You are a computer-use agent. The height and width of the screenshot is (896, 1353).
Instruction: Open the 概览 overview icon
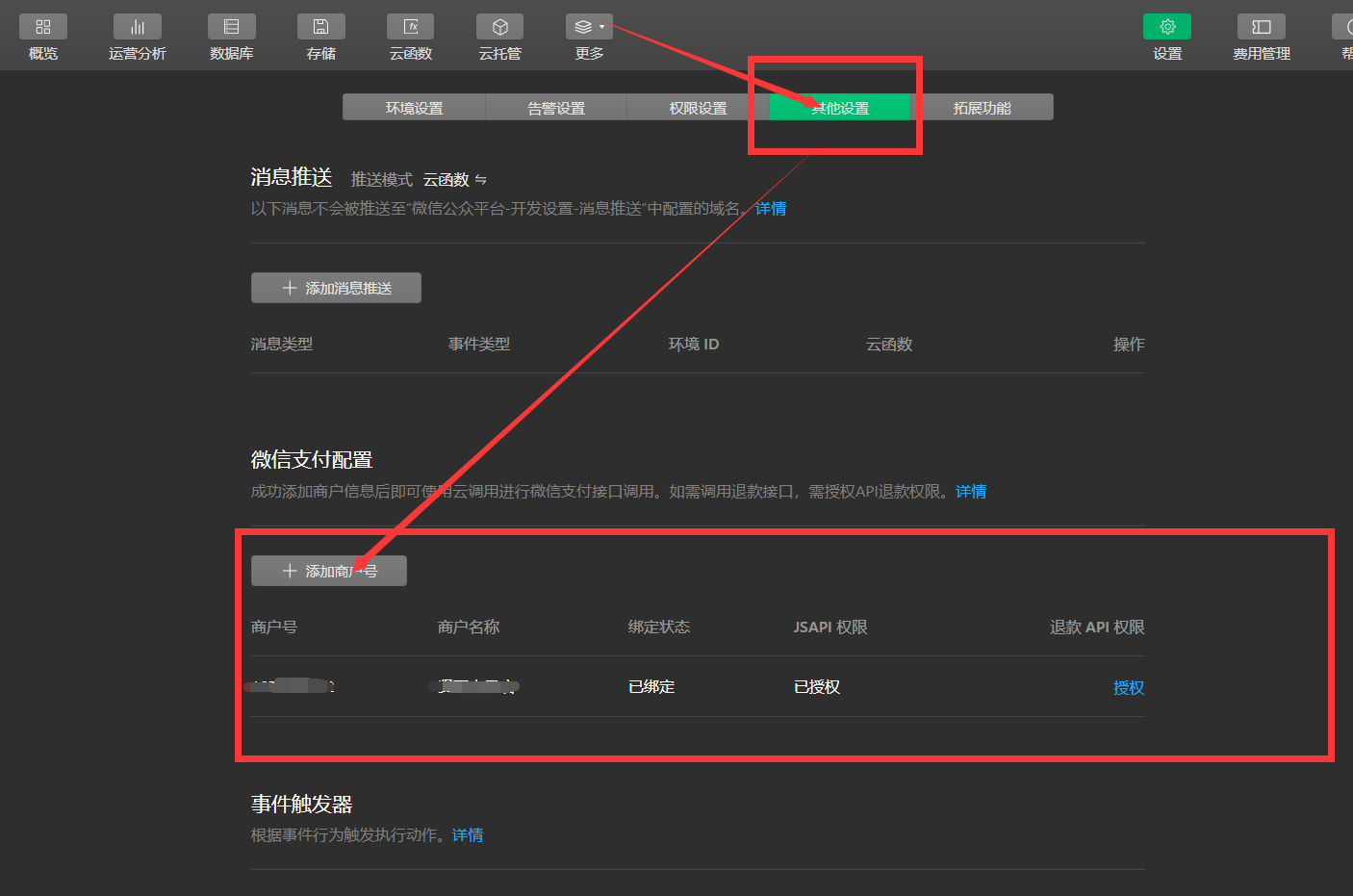(43, 27)
